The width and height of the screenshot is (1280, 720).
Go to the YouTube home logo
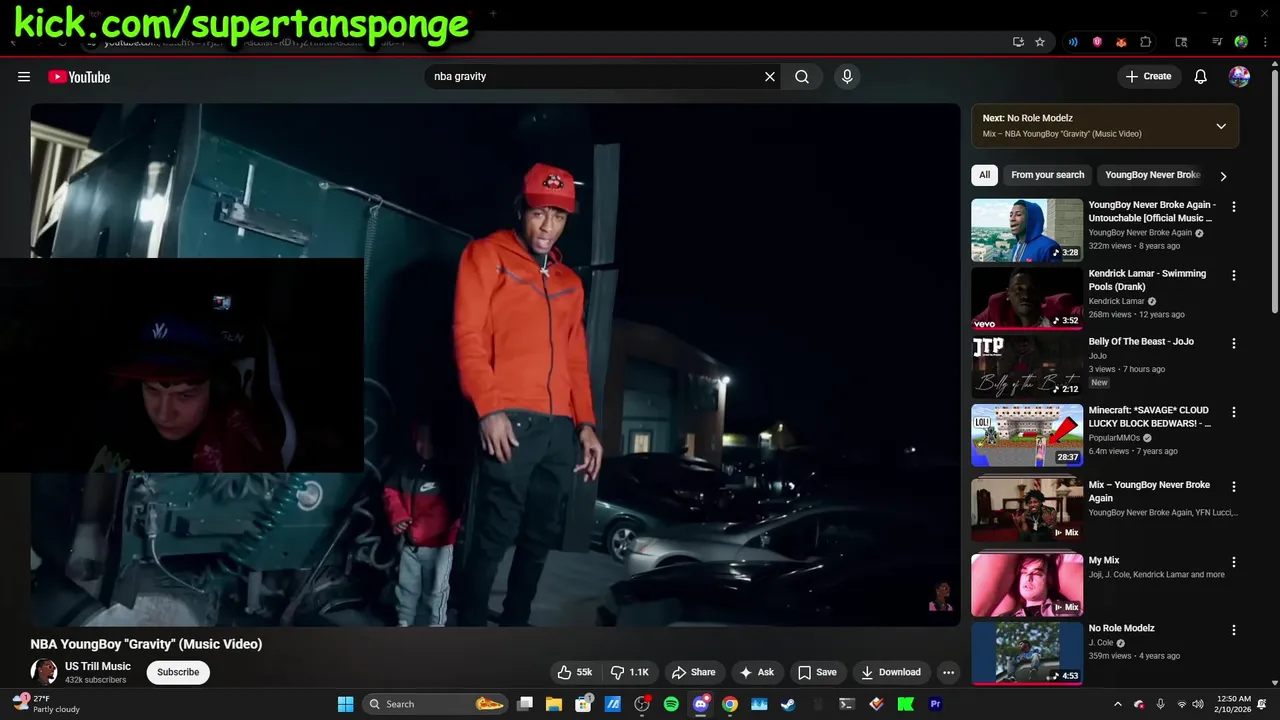(x=79, y=77)
